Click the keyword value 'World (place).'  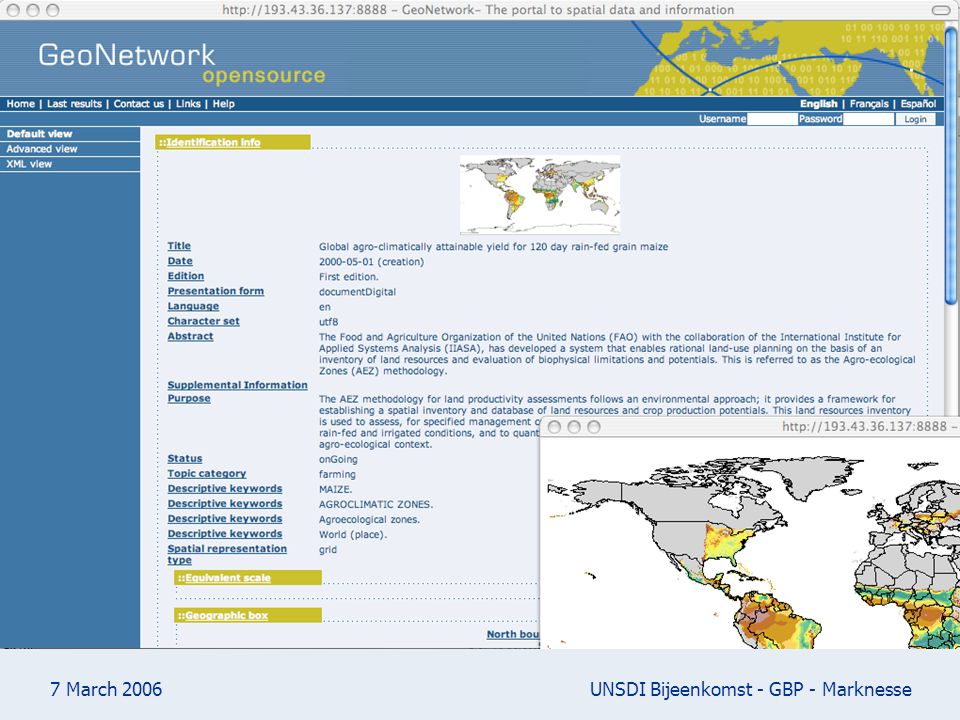(353, 534)
